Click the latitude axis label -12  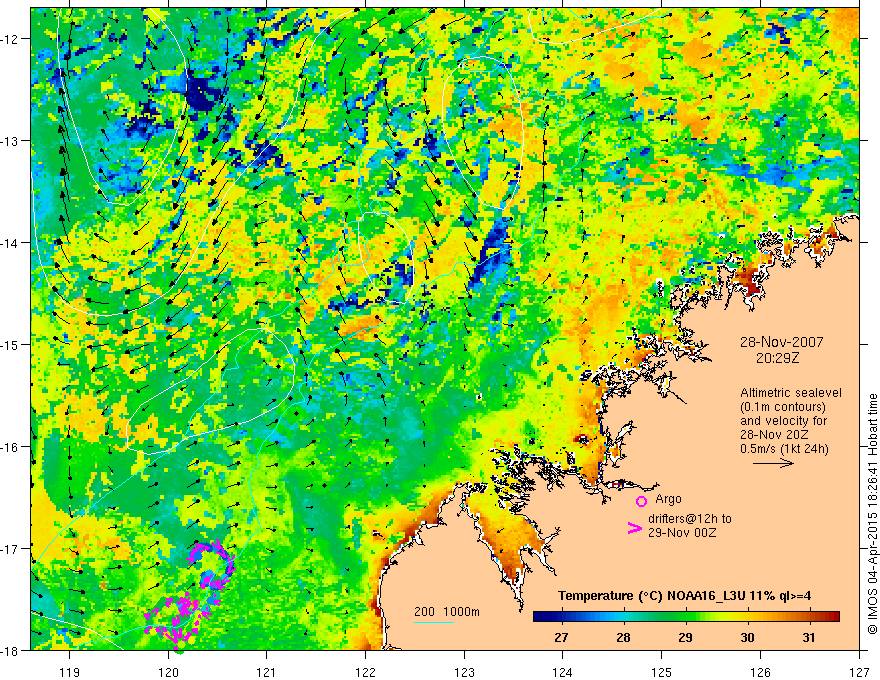[x=11, y=39]
